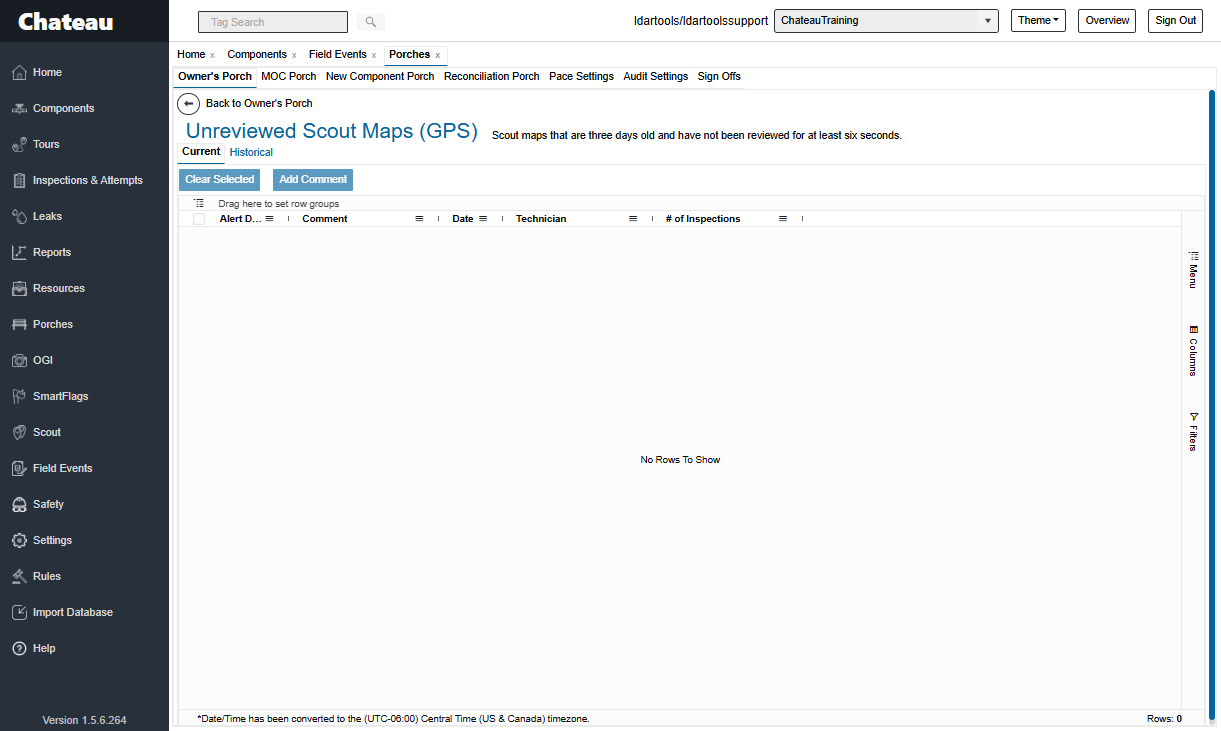Screen dimensions: 1221x731
Task: Click the Help question mark icon
Action: tap(19, 648)
